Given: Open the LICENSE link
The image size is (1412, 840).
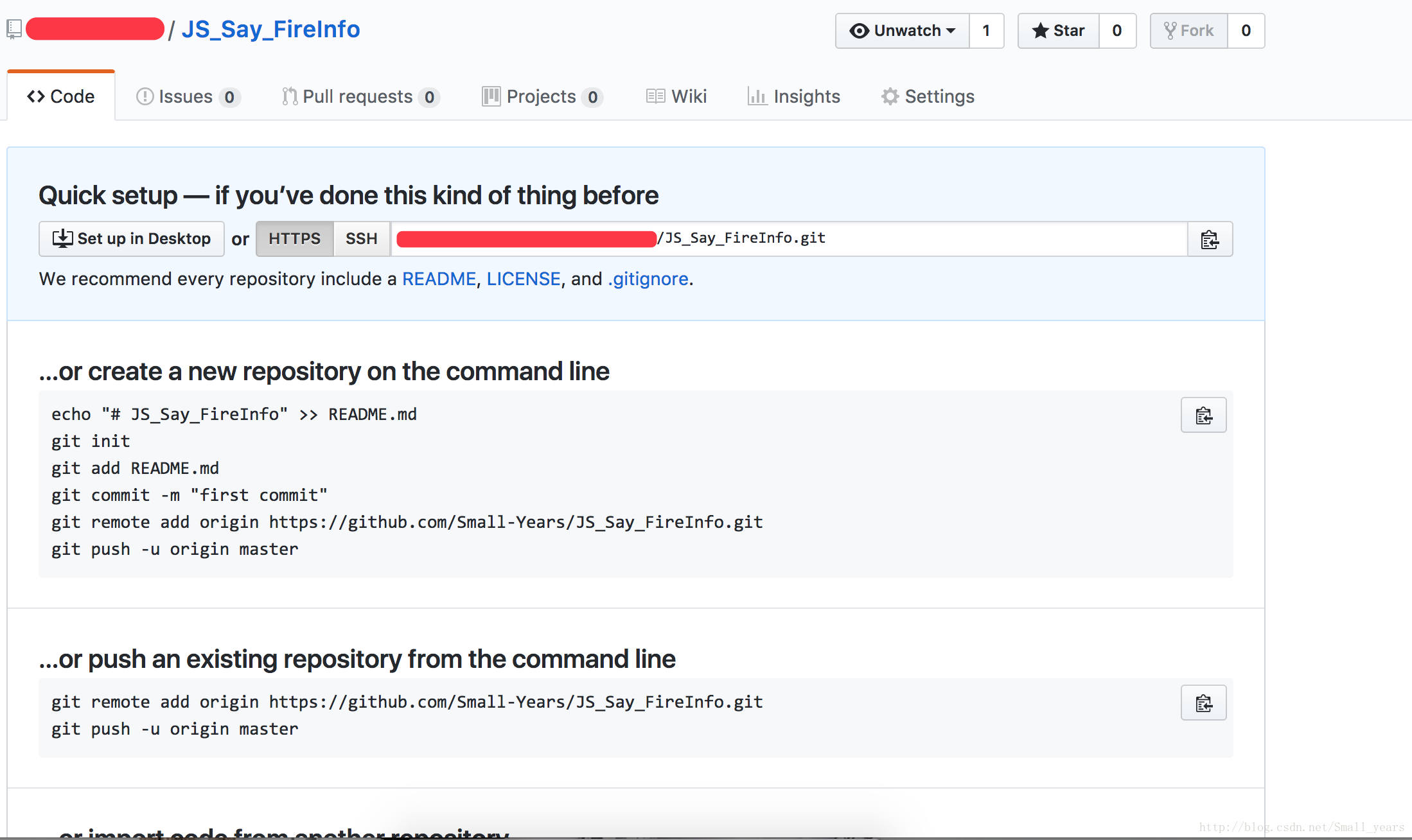Looking at the screenshot, I should [x=524, y=279].
